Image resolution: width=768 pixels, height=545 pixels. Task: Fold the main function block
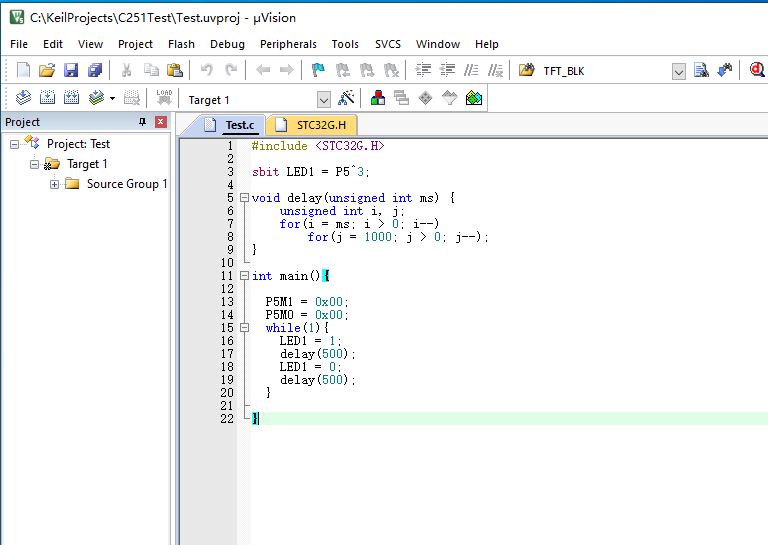(x=244, y=276)
